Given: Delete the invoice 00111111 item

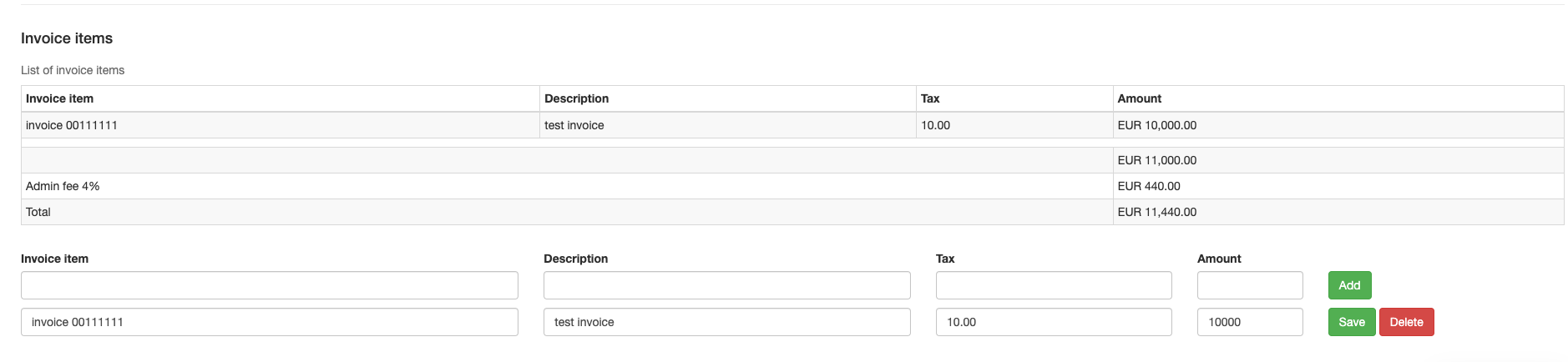Looking at the screenshot, I should tap(1406, 322).
